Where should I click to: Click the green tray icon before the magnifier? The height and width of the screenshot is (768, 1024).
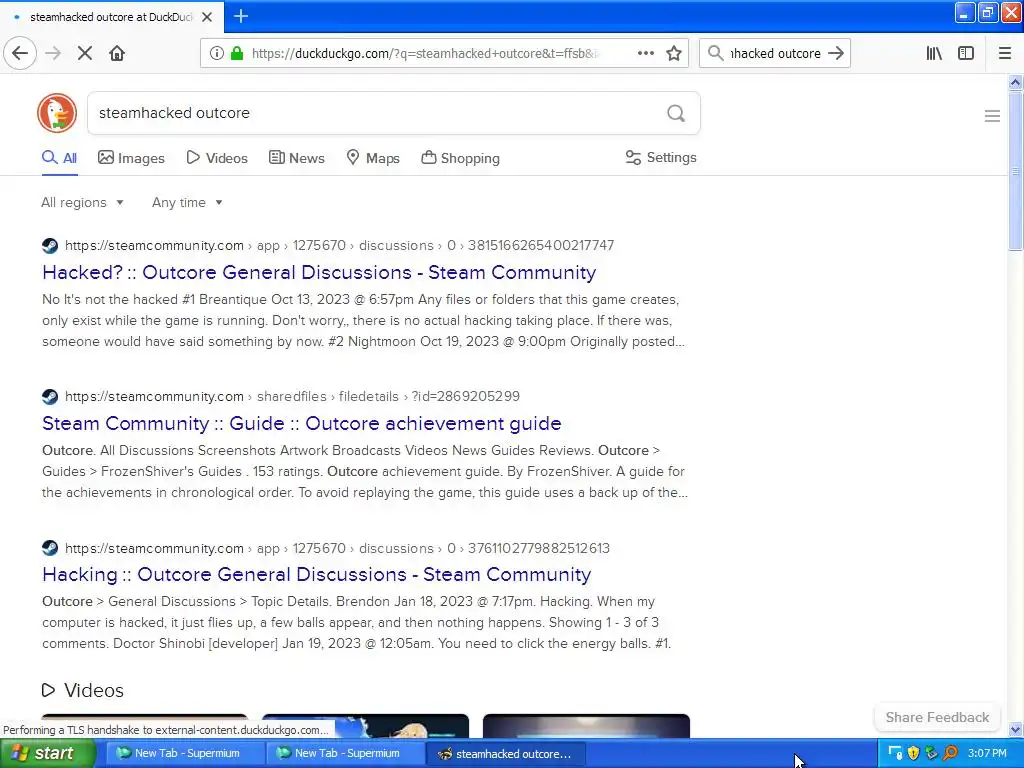[x=932, y=753]
